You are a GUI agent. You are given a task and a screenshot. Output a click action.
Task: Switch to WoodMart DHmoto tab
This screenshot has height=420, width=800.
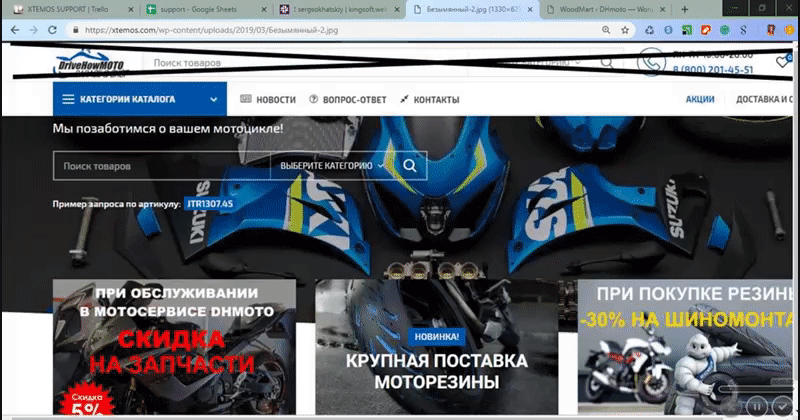(x=601, y=9)
